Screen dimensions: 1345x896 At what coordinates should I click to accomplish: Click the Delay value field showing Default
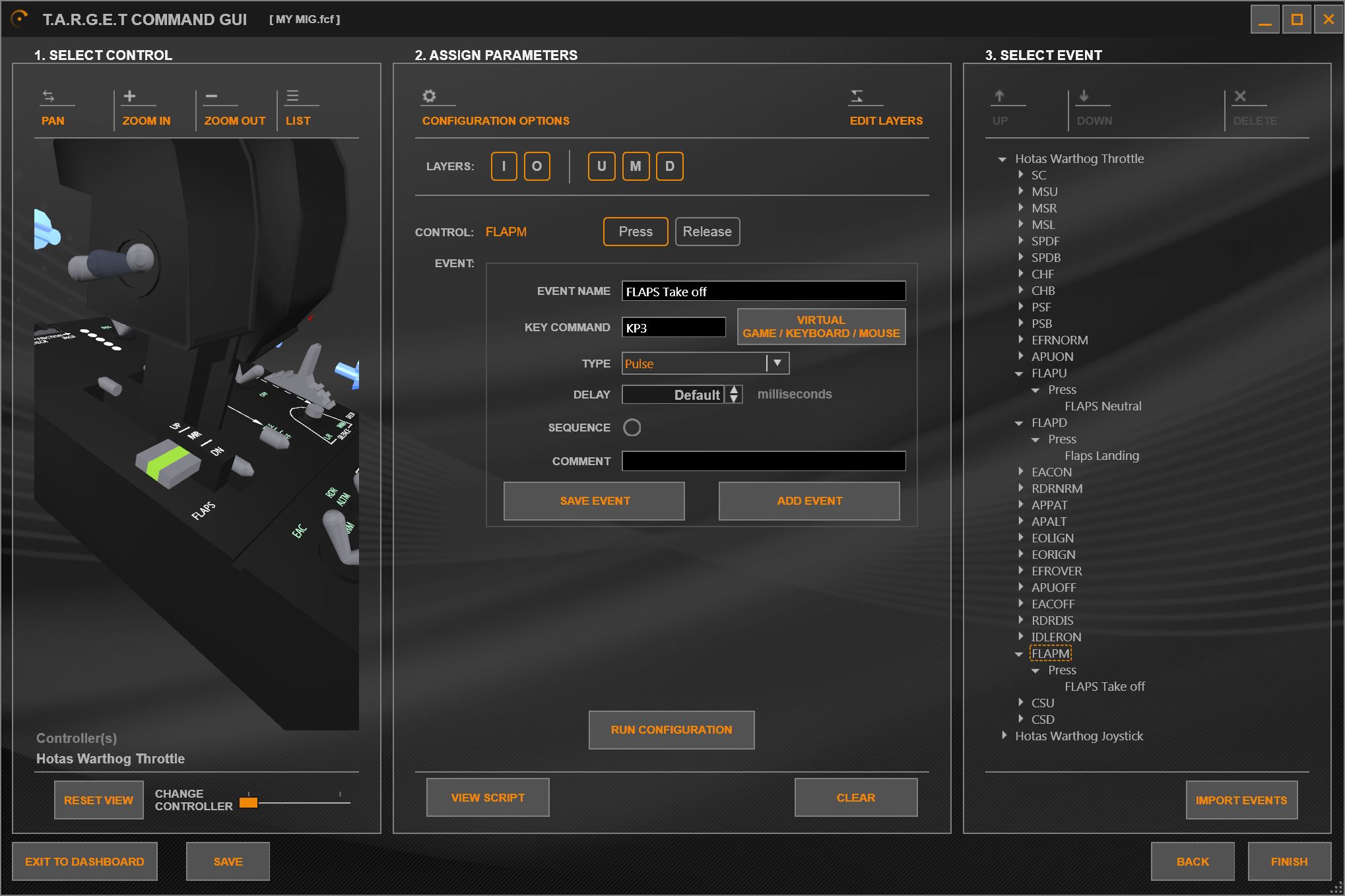[x=674, y=395]
